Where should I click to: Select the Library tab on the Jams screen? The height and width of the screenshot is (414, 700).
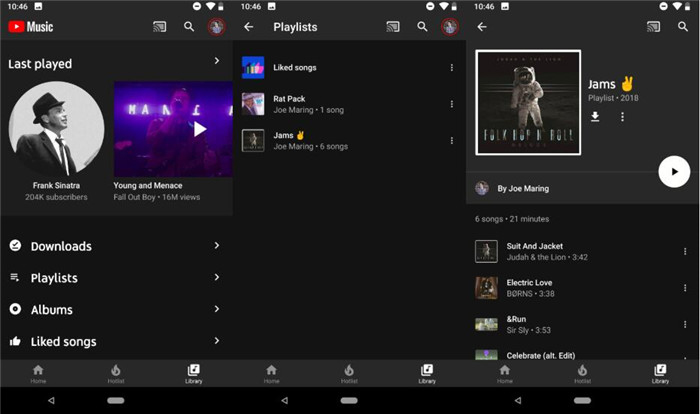(x=660, y=374)
